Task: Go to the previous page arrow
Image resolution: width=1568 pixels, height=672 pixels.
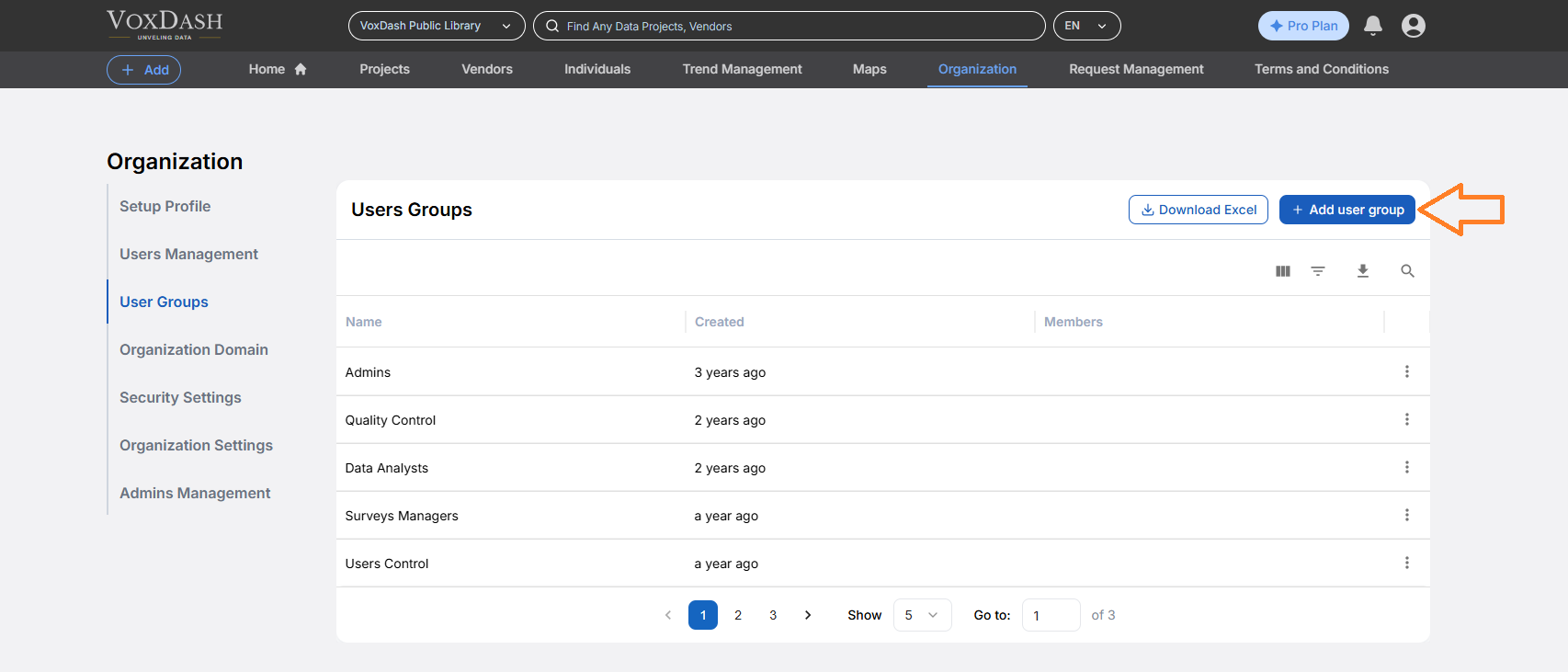Action: pyautogui.click(x=668, y=615)
